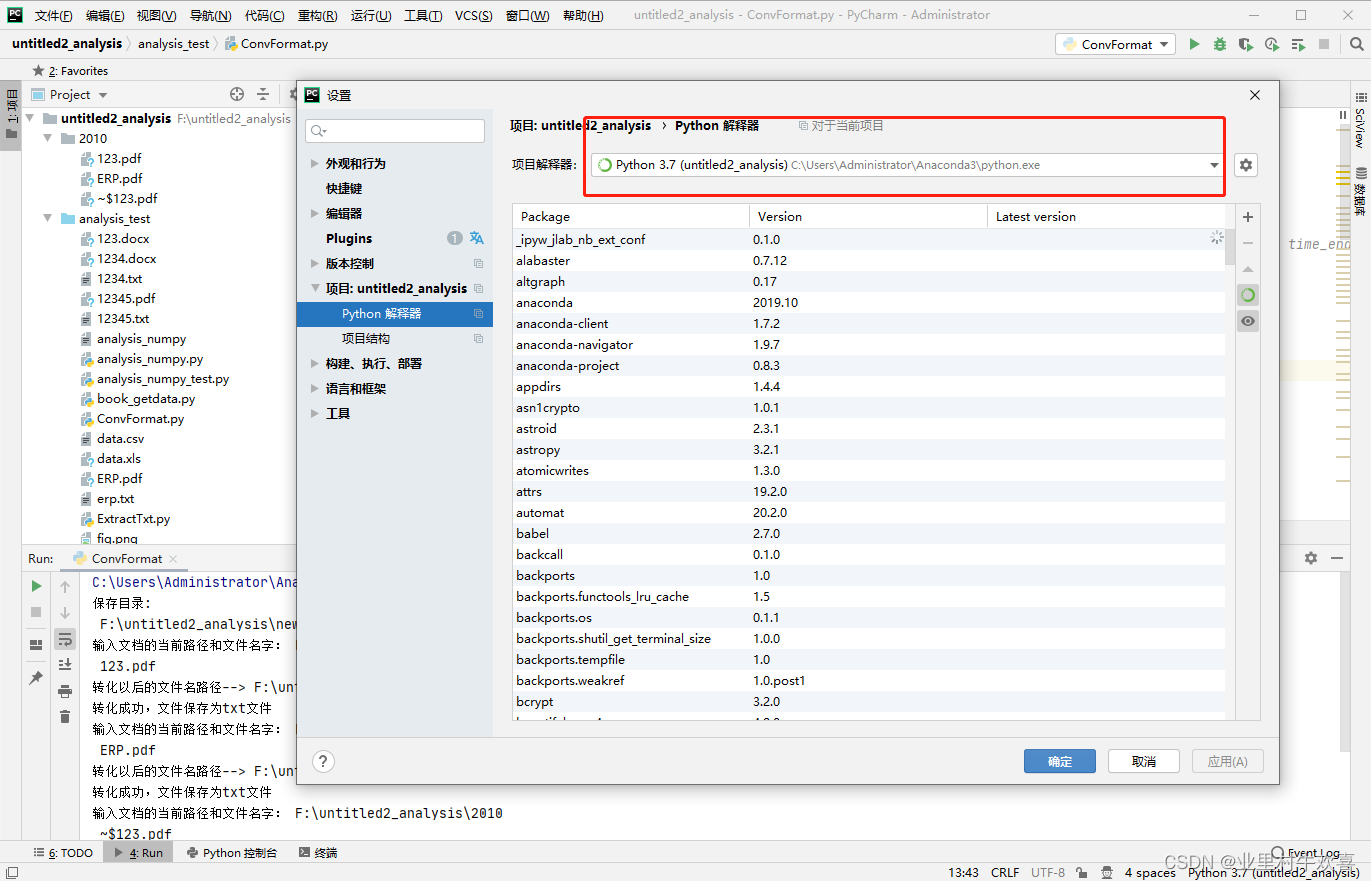
Task: Click the upgrade package up-arrow icon
Action: click(1248, 269)
